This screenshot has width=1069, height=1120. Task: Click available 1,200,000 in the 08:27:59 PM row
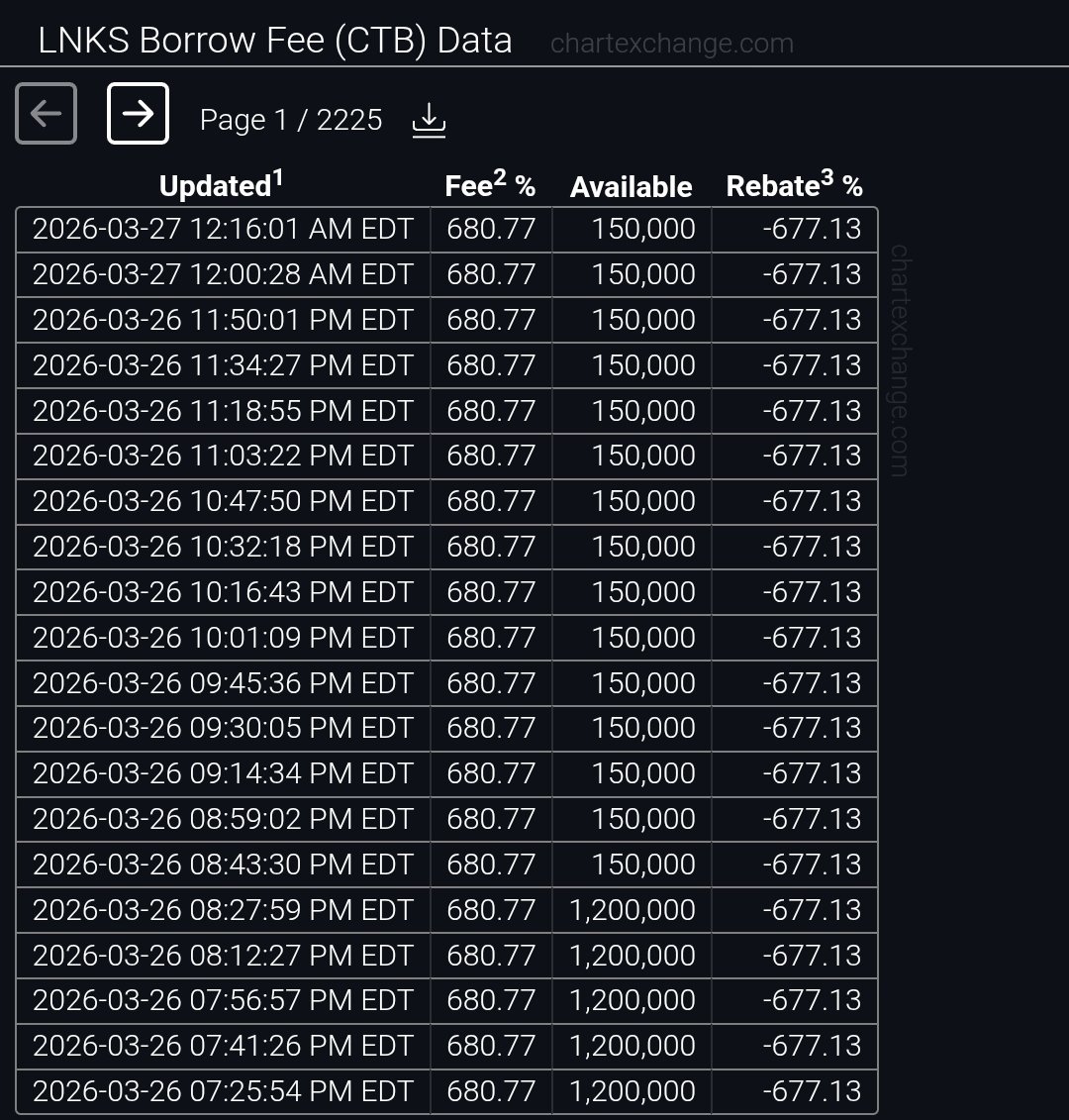[632, 910]
